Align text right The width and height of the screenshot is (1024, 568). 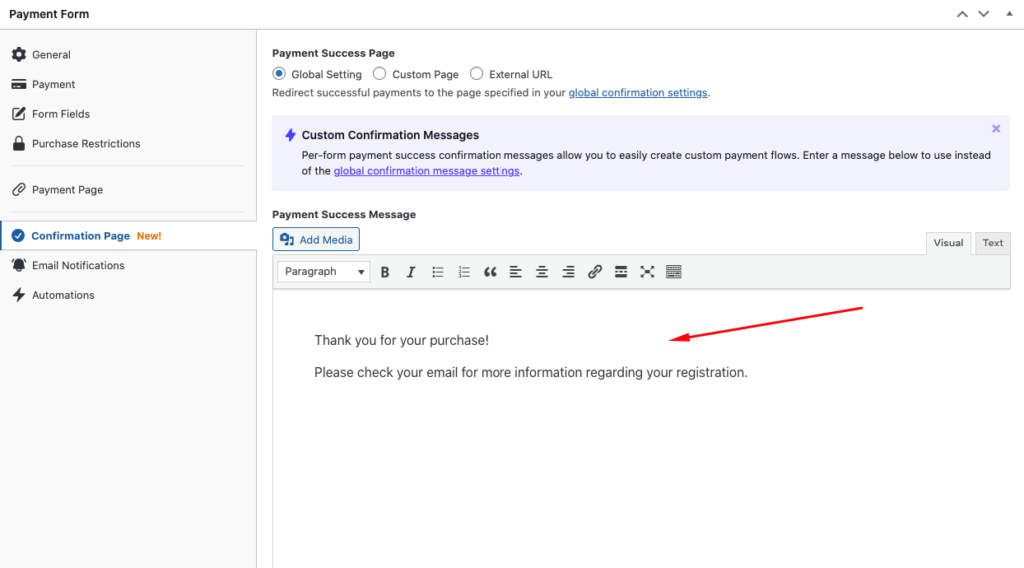pyautogui.click(x=568, y=272)
